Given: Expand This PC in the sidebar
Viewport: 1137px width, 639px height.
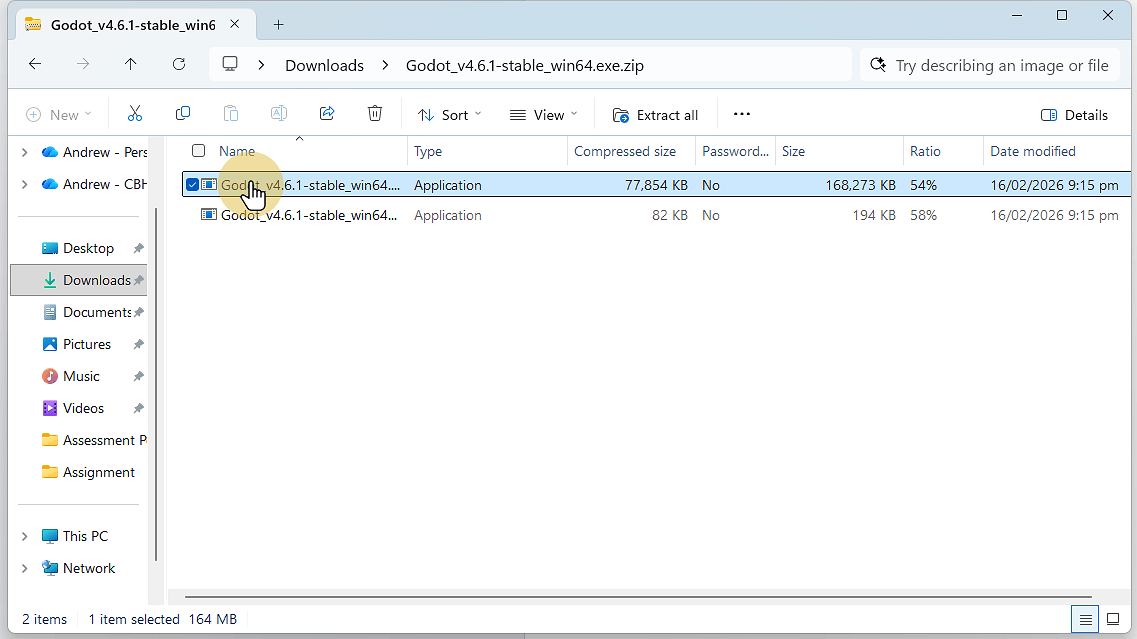Looking at the screenshot, I should tap(24, 535).
